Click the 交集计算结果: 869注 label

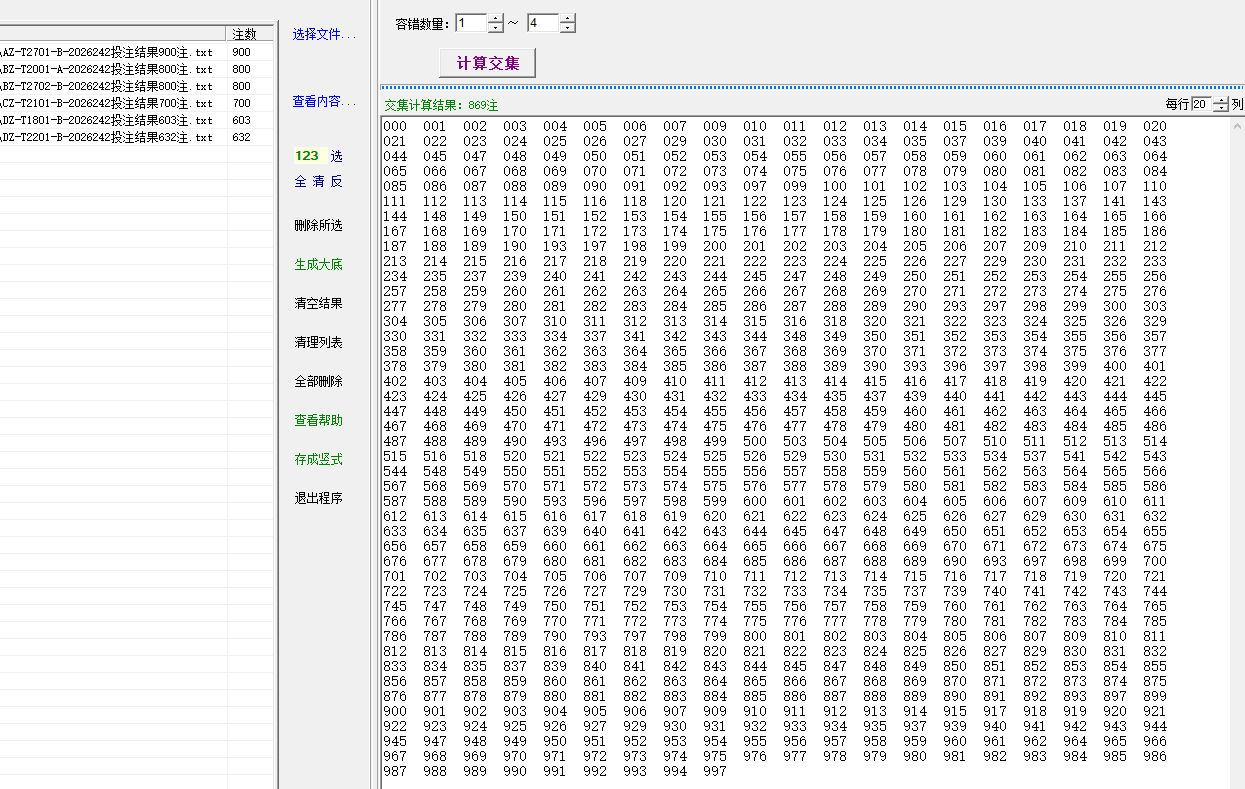tap(441, 105)
